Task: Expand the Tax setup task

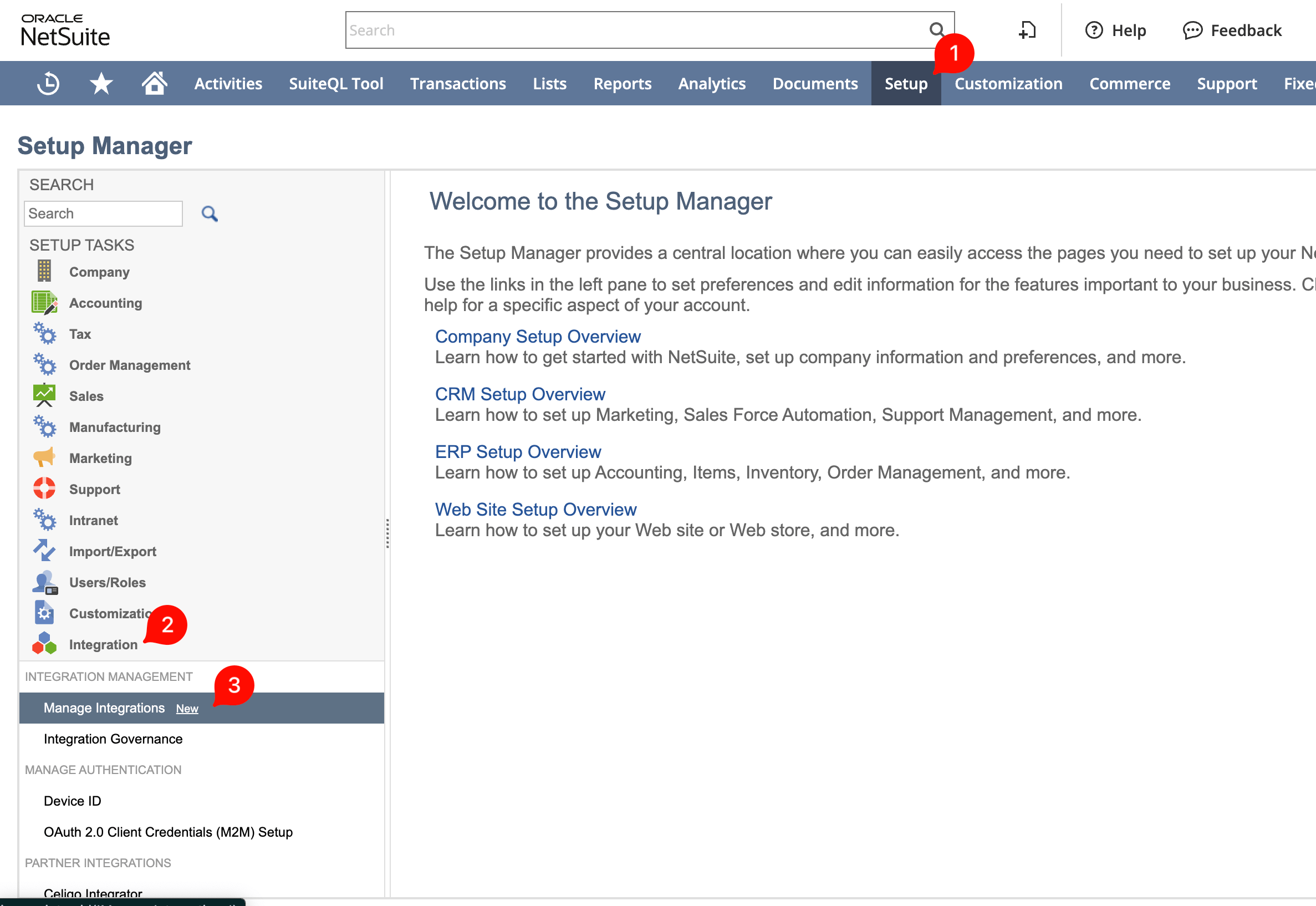Action: (80, 334)
